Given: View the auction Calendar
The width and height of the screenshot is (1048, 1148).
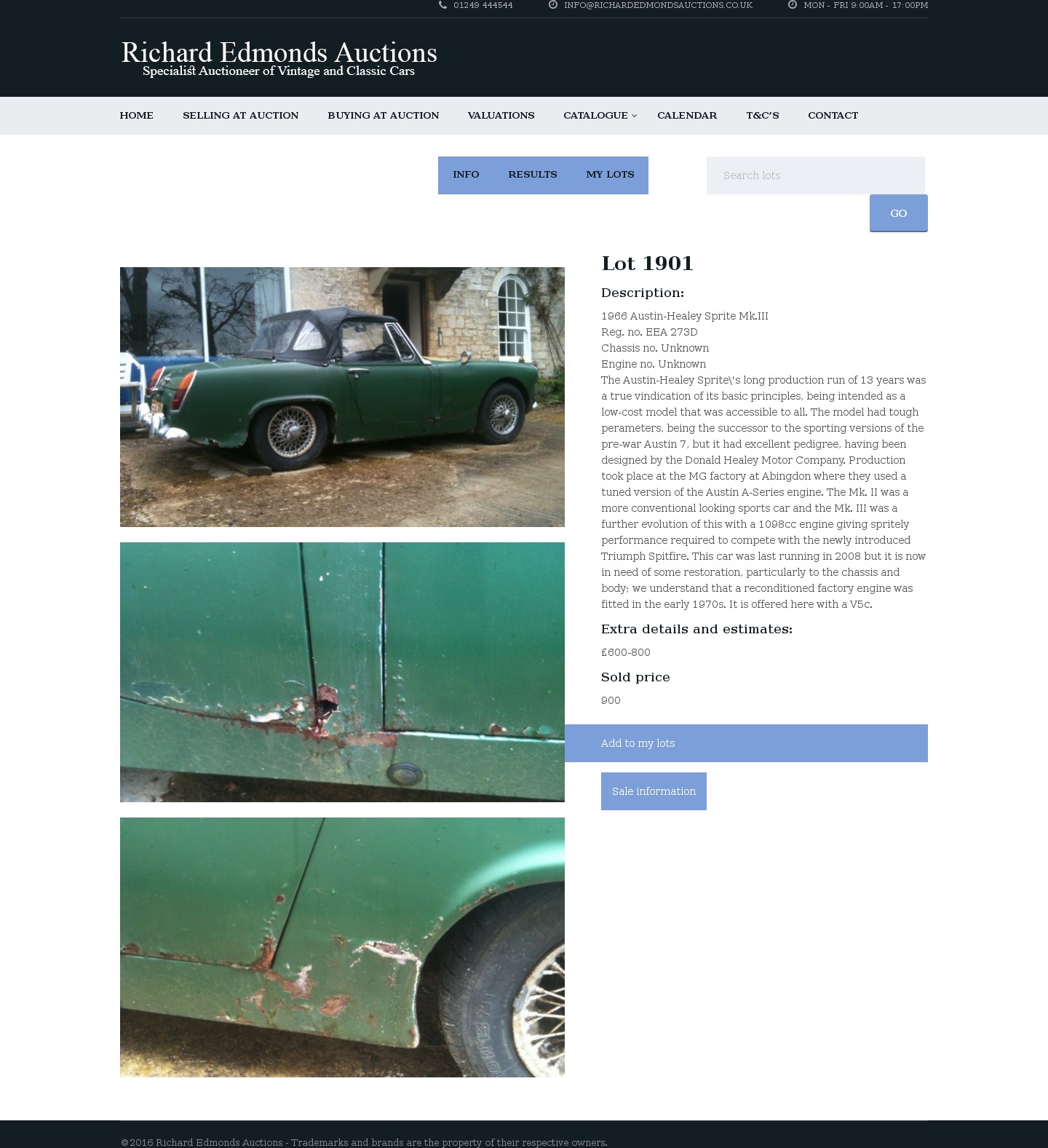Looking at the screenshot, I should point(687,116).
